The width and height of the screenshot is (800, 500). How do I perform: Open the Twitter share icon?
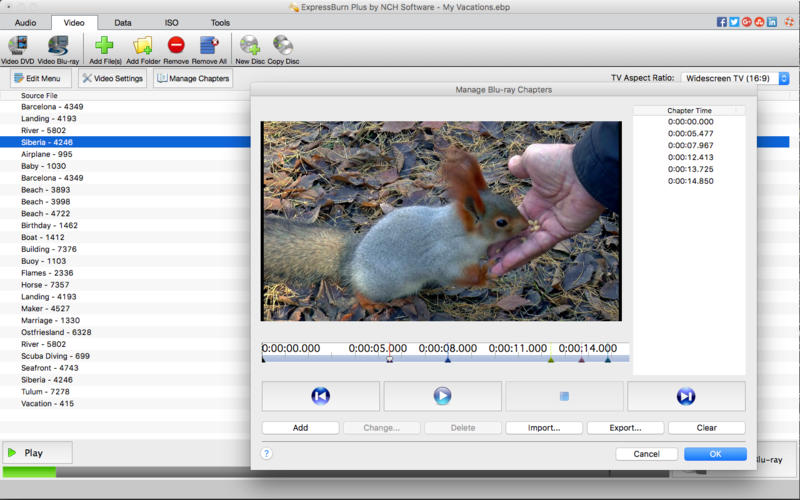[x=734, y=22]
